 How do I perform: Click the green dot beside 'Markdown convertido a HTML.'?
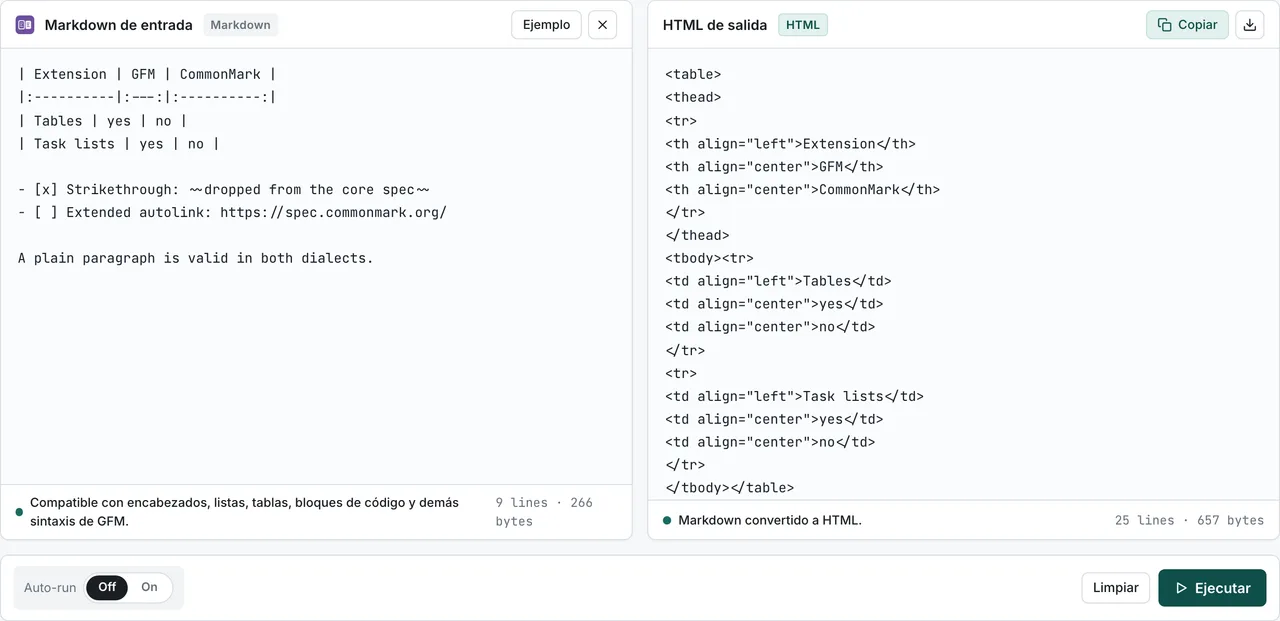point(667,520)
